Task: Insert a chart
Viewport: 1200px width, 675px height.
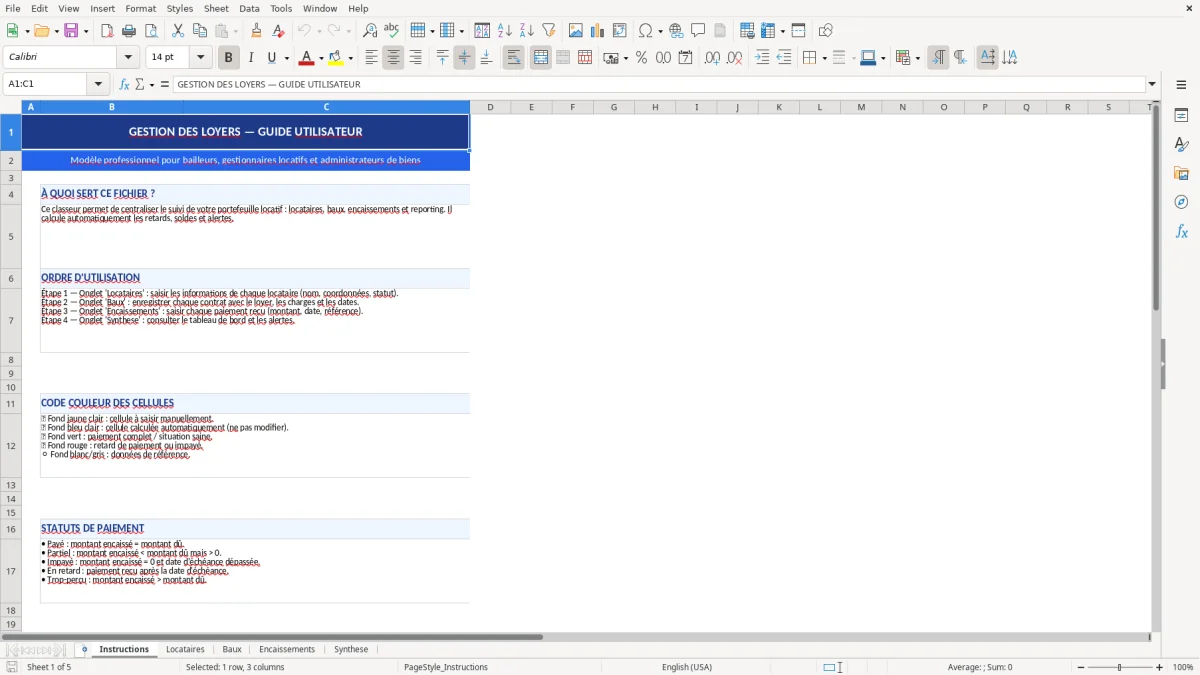Action: tap(597, 31)
